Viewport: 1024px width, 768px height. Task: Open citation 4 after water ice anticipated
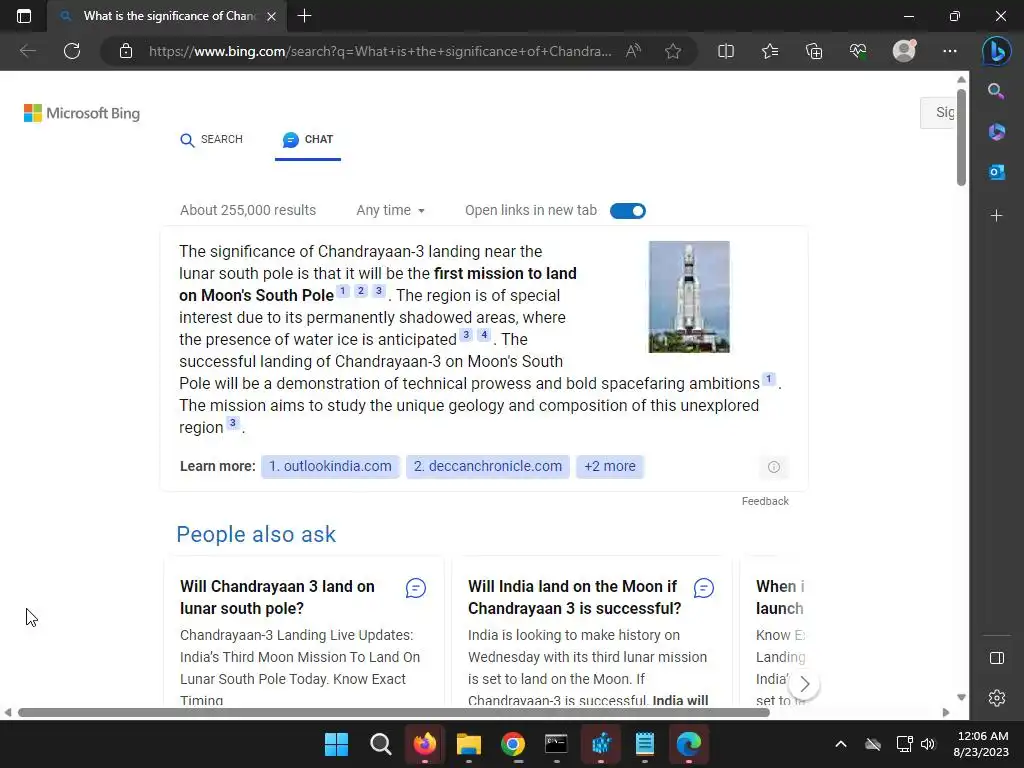tap(484, 335)
